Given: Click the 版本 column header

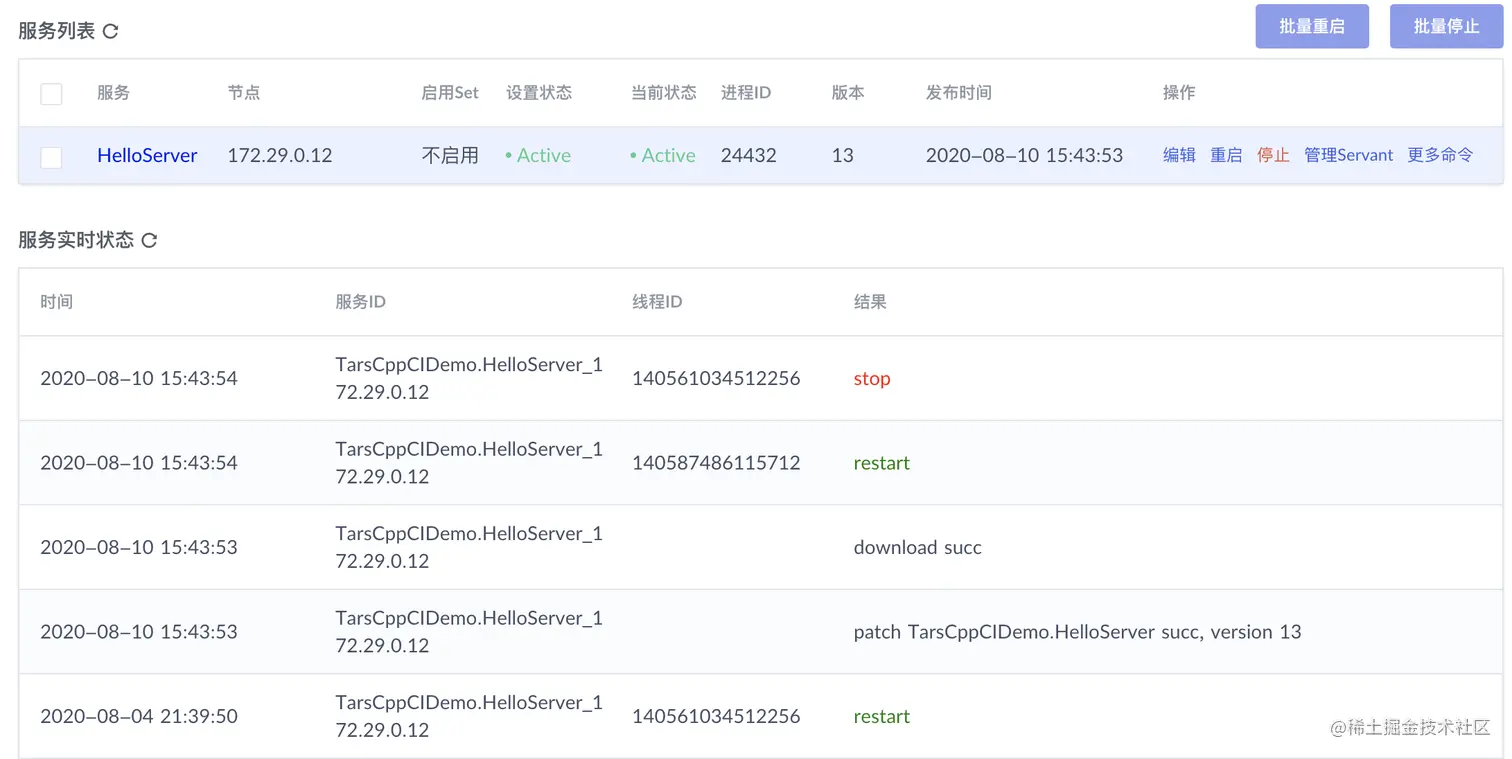Looking at the screenshot, I should pos(848,92).
